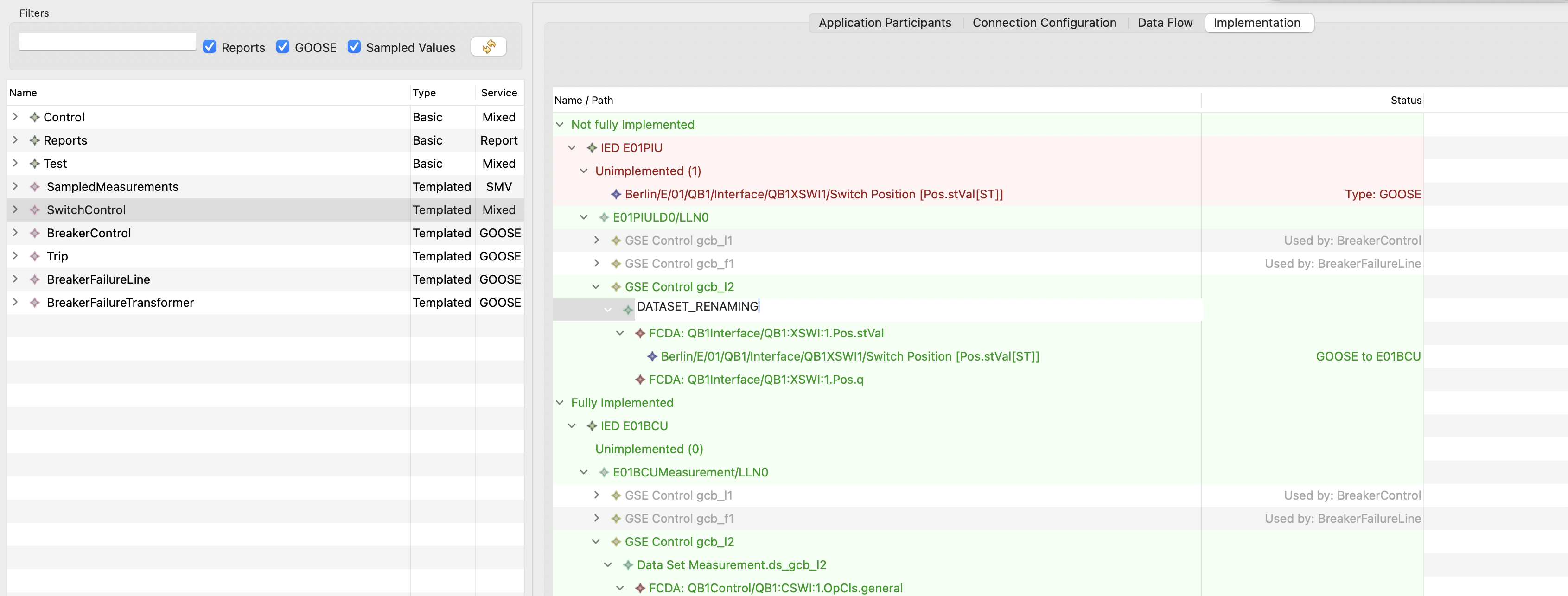Screen dimensions: 1568x596
Task: Collapse the Fully Implemented group
Action: (x=560, y=403)
